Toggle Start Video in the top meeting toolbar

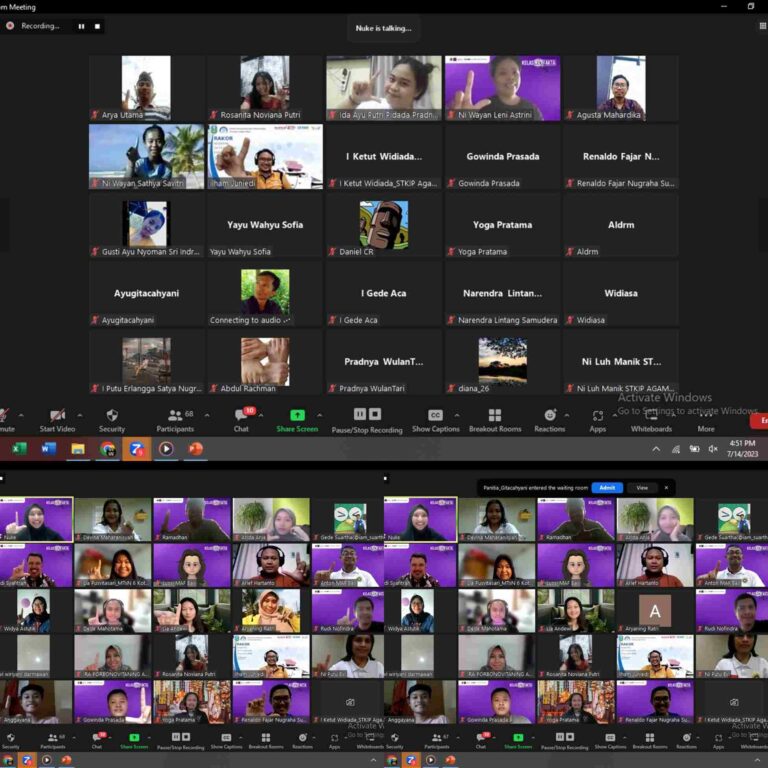(x=57, y=420)
